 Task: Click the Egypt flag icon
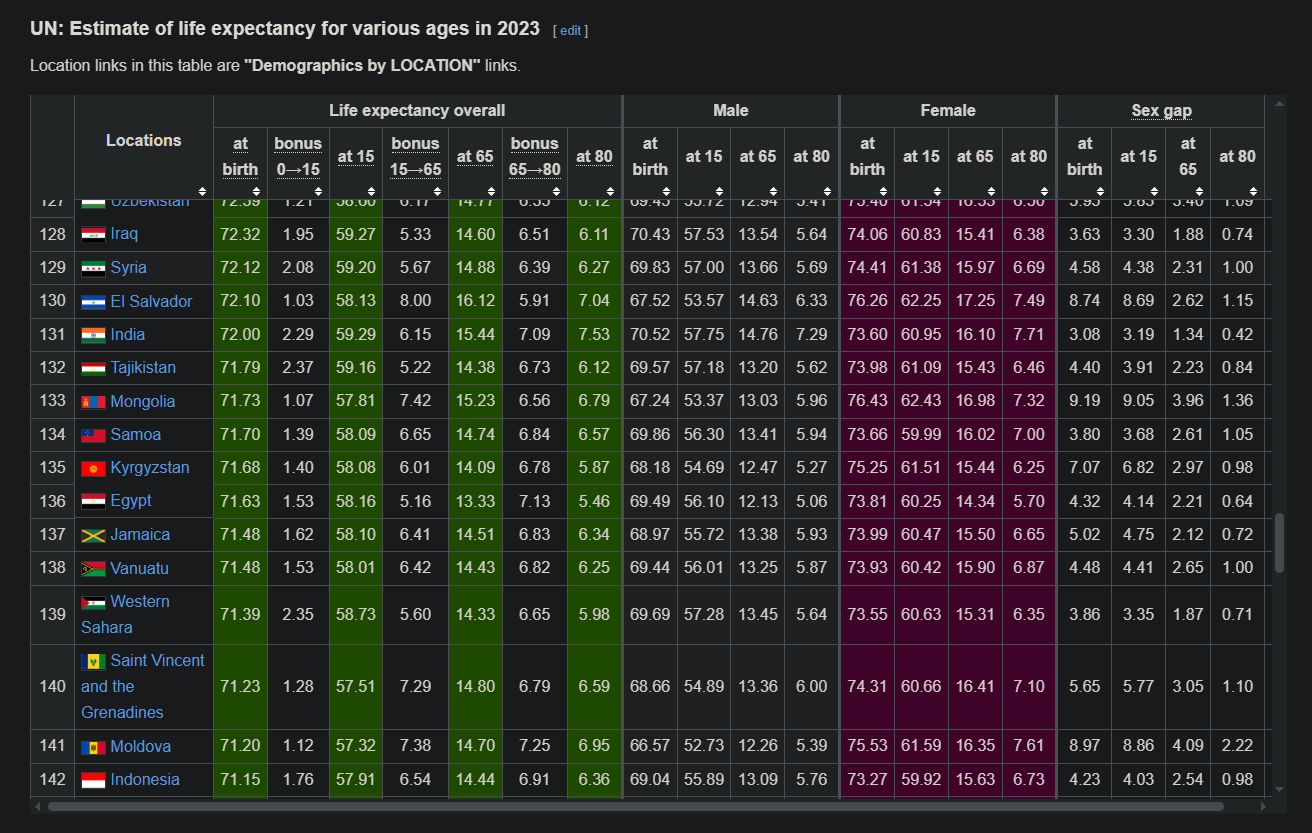click(x=93, y=501)
